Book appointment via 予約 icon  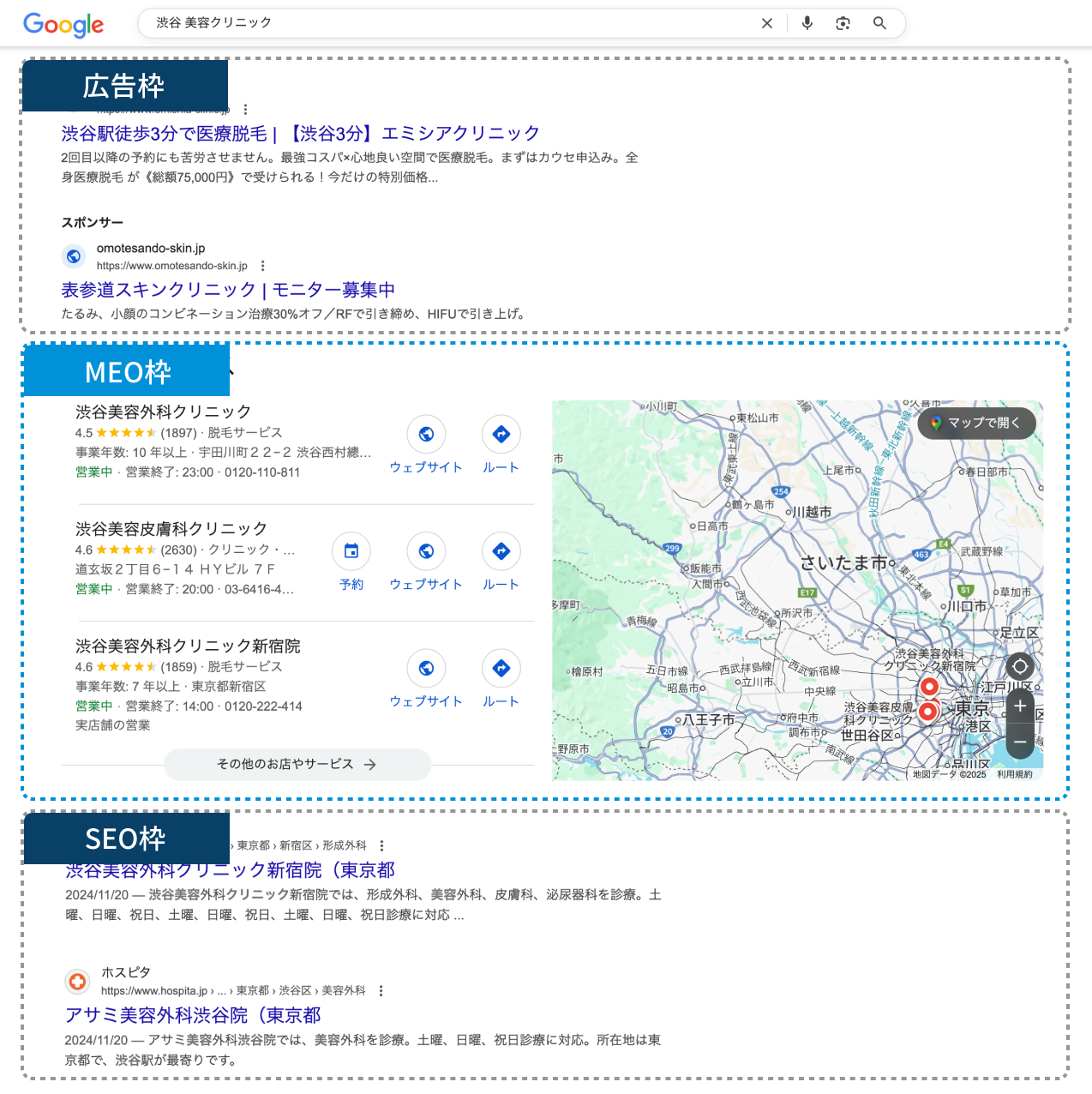(351, 551)
